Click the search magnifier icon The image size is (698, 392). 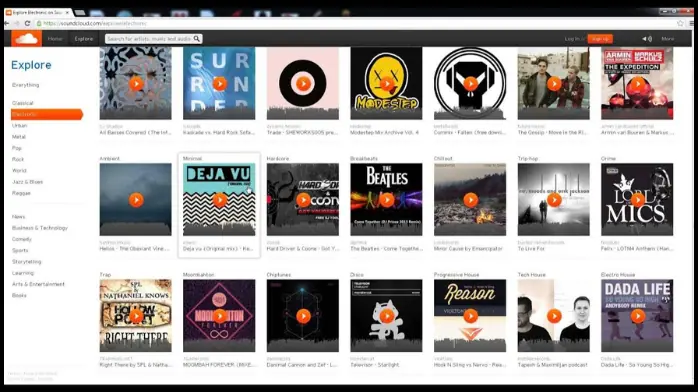[x=196, y=39]
